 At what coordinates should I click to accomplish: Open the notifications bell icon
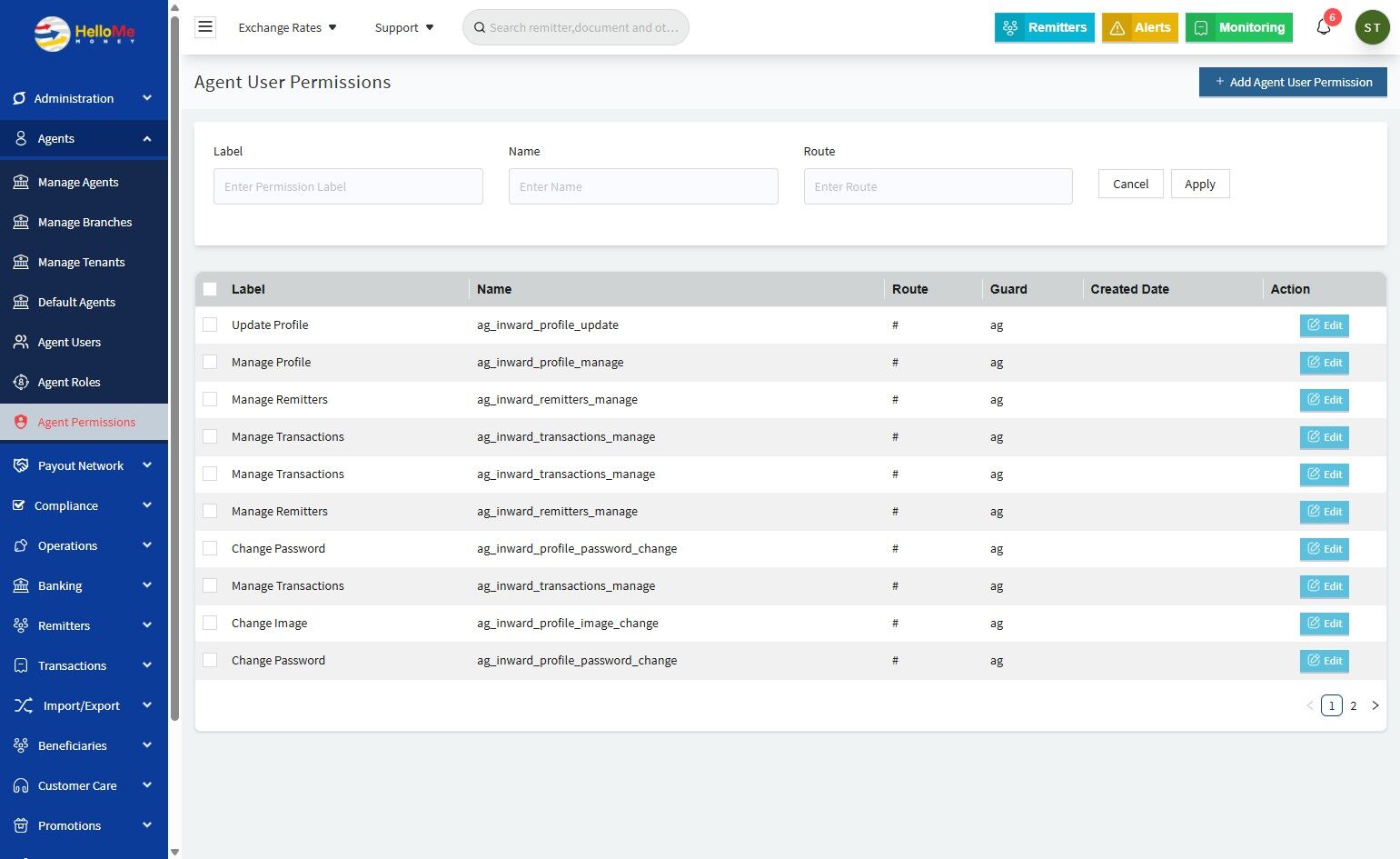1324,27
